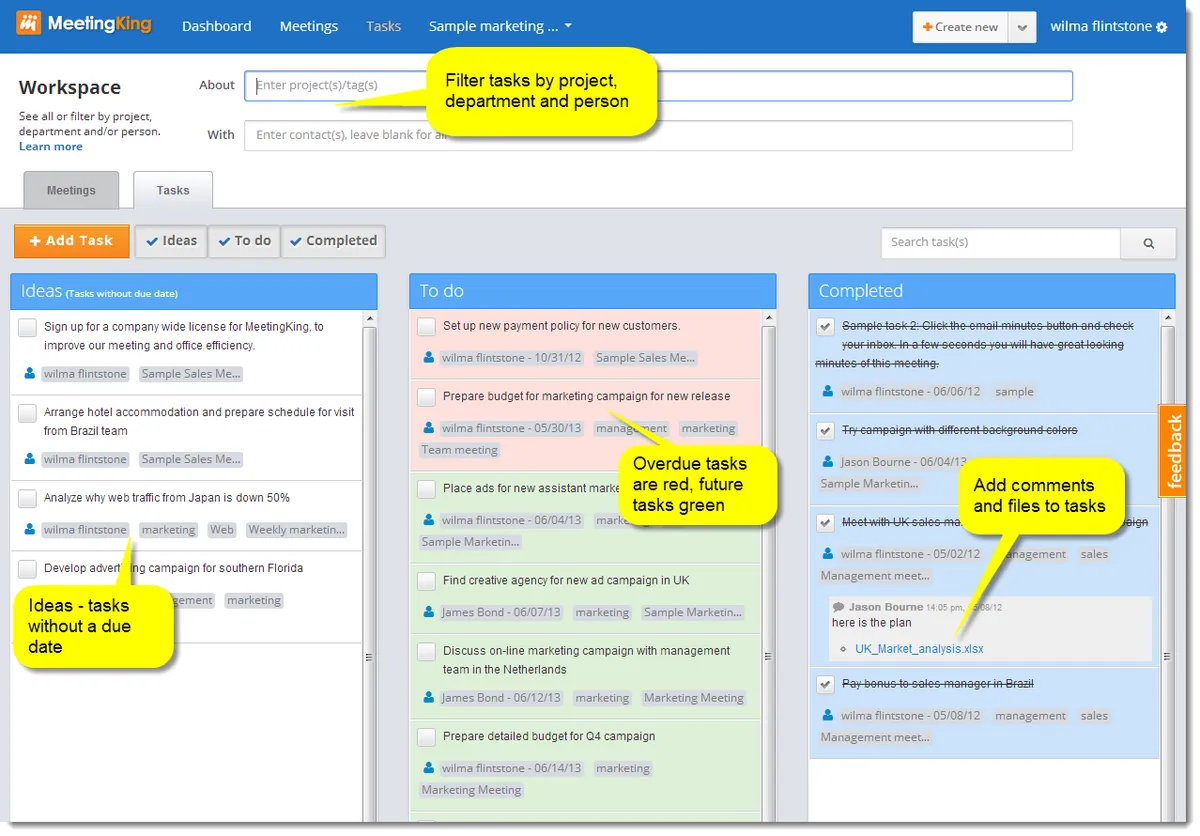This screenshot has width=1200, height=836.
Task: Open the 'Sample marketing ...' workspace dropdown
Action: pyautogui.click(x=500, y=26)
